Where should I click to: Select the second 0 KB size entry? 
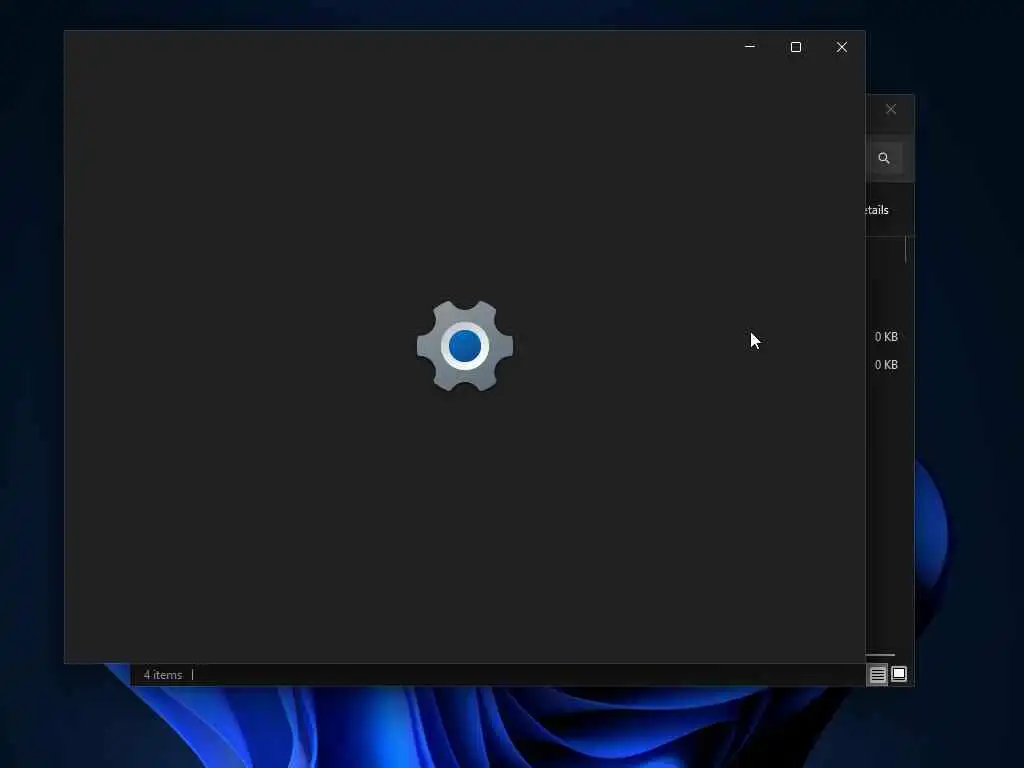tap(886, 364)
